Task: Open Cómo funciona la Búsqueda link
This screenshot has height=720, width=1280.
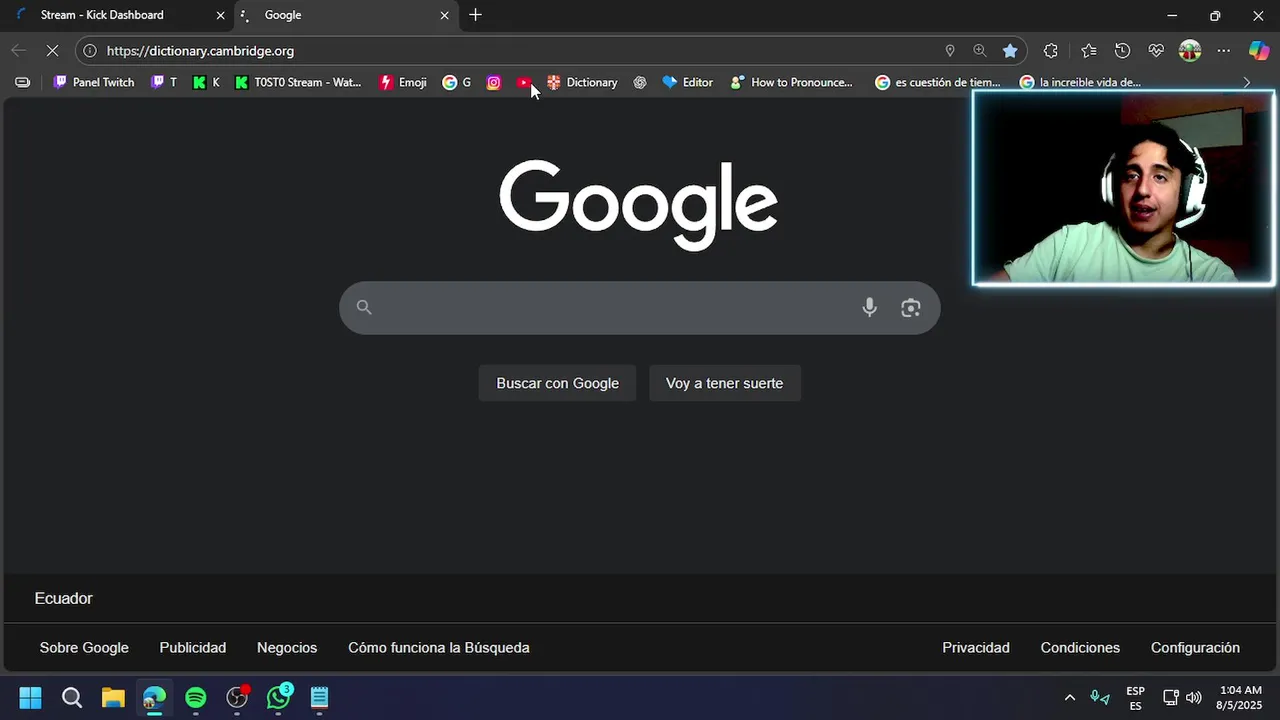Action: [x=439, y=648]
